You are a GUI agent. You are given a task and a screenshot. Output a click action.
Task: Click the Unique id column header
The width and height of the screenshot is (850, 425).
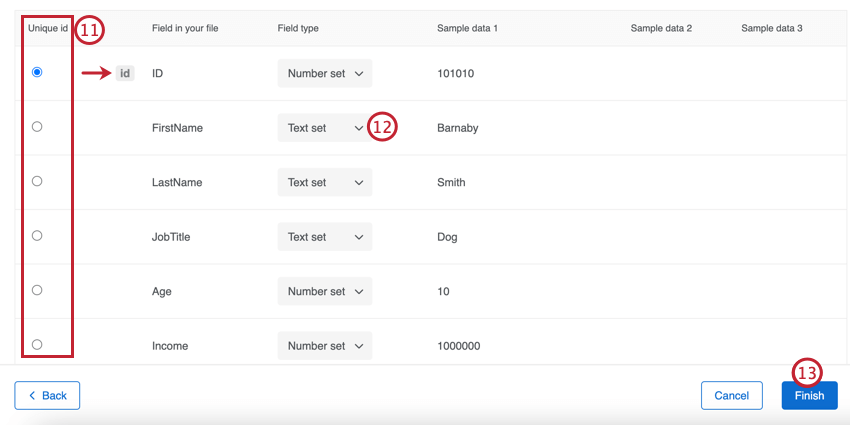[47, 28]
